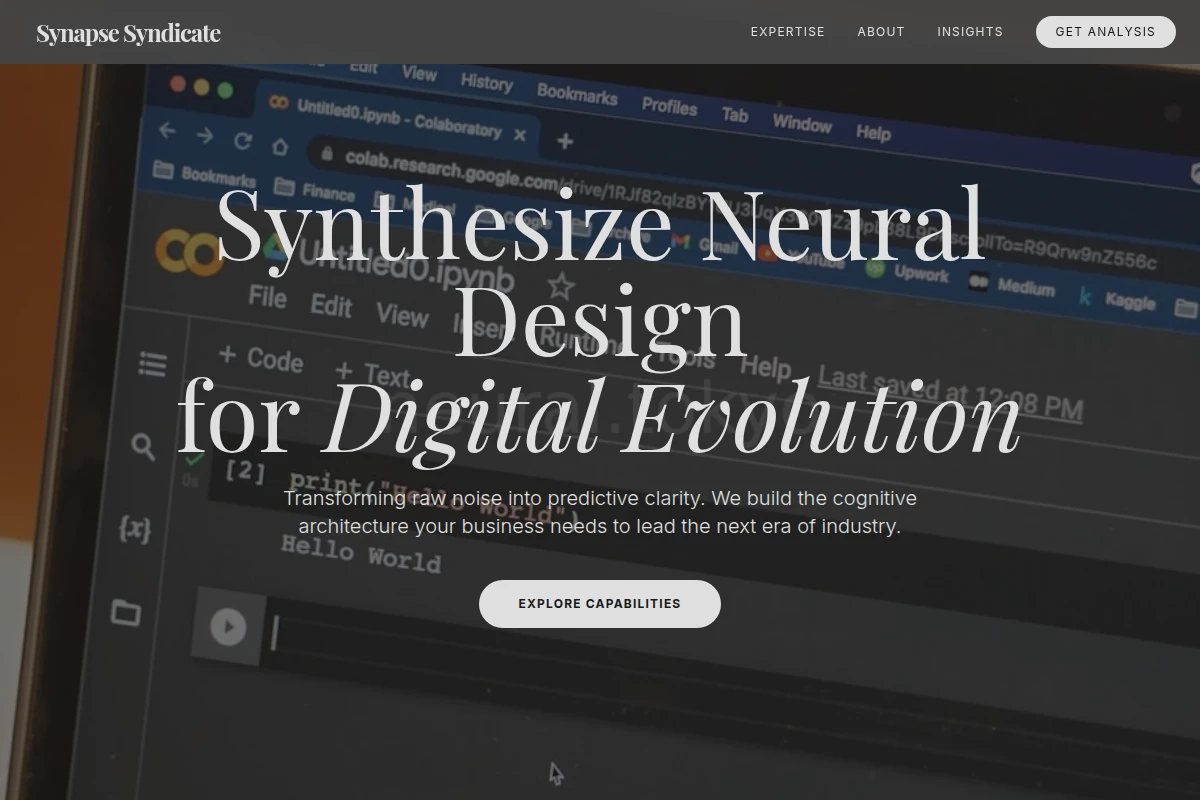The height and width of the screenshot is (800, 1200).
Task: Click the Explore Capabilities button
Action: coord(600,604)
